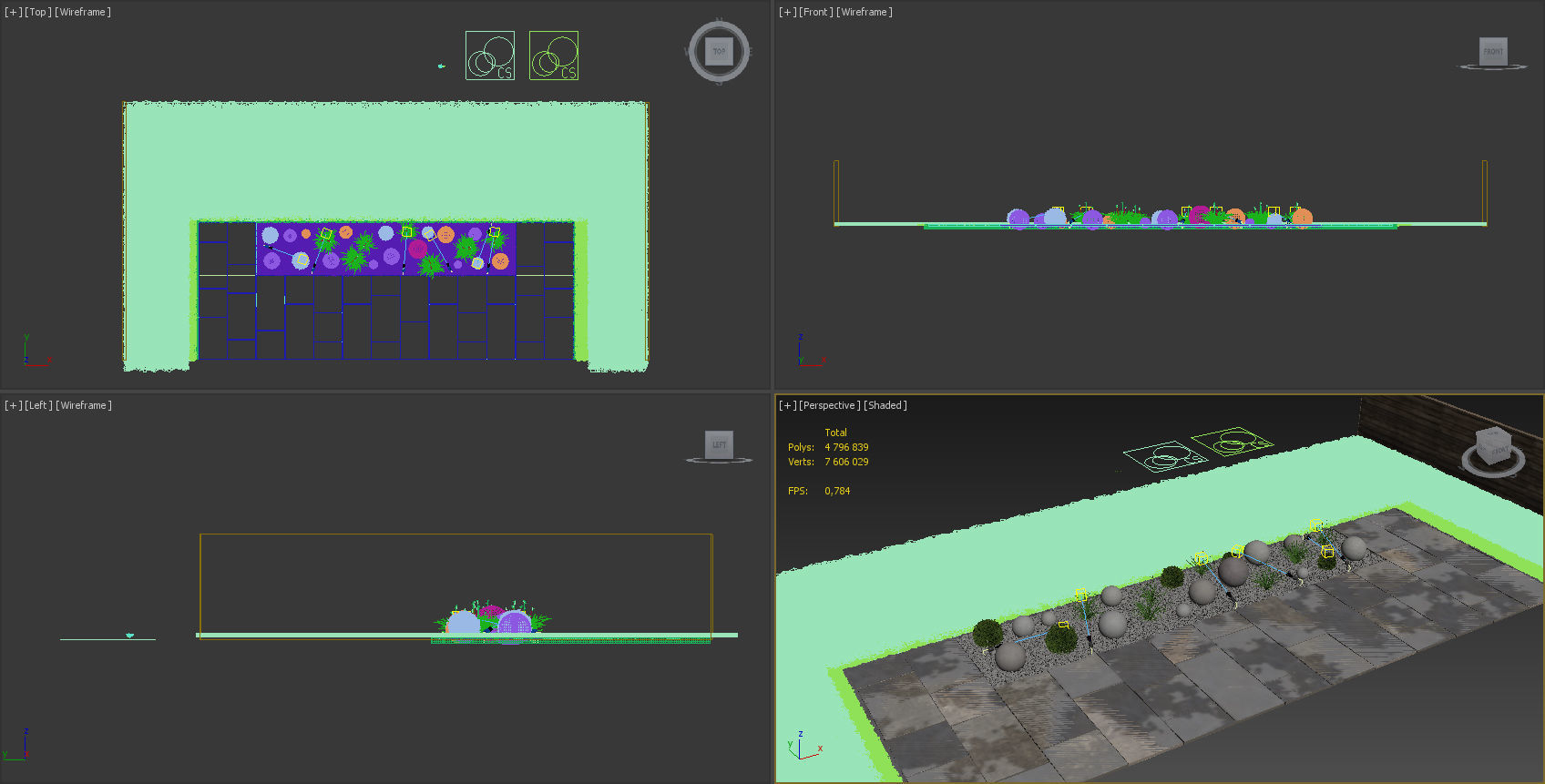
Task: Open the [+] menu of the Perspective viewport
Action: click(787, 405)
